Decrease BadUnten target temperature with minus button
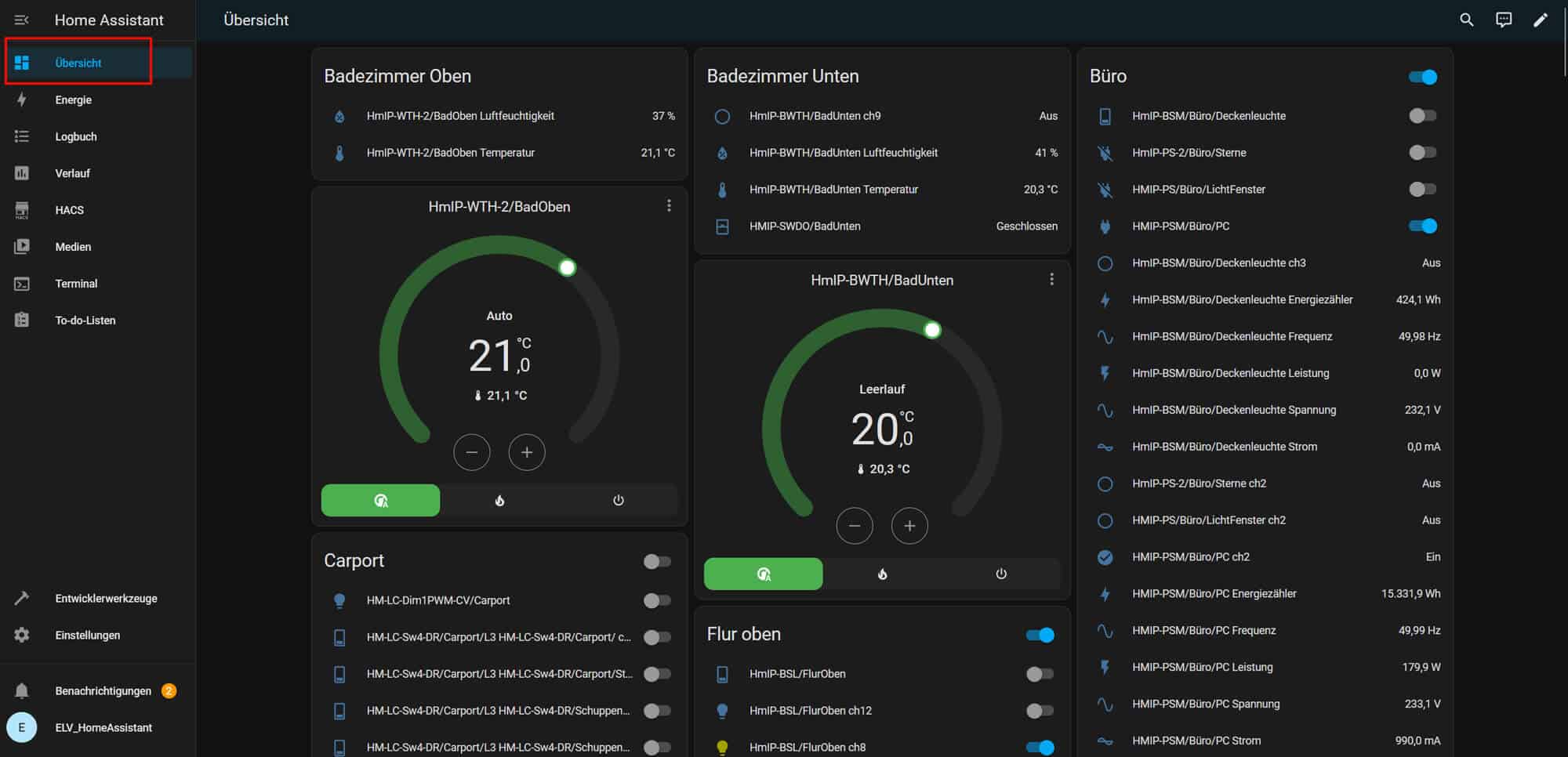Screen dimensions: 1568x757 854,526
